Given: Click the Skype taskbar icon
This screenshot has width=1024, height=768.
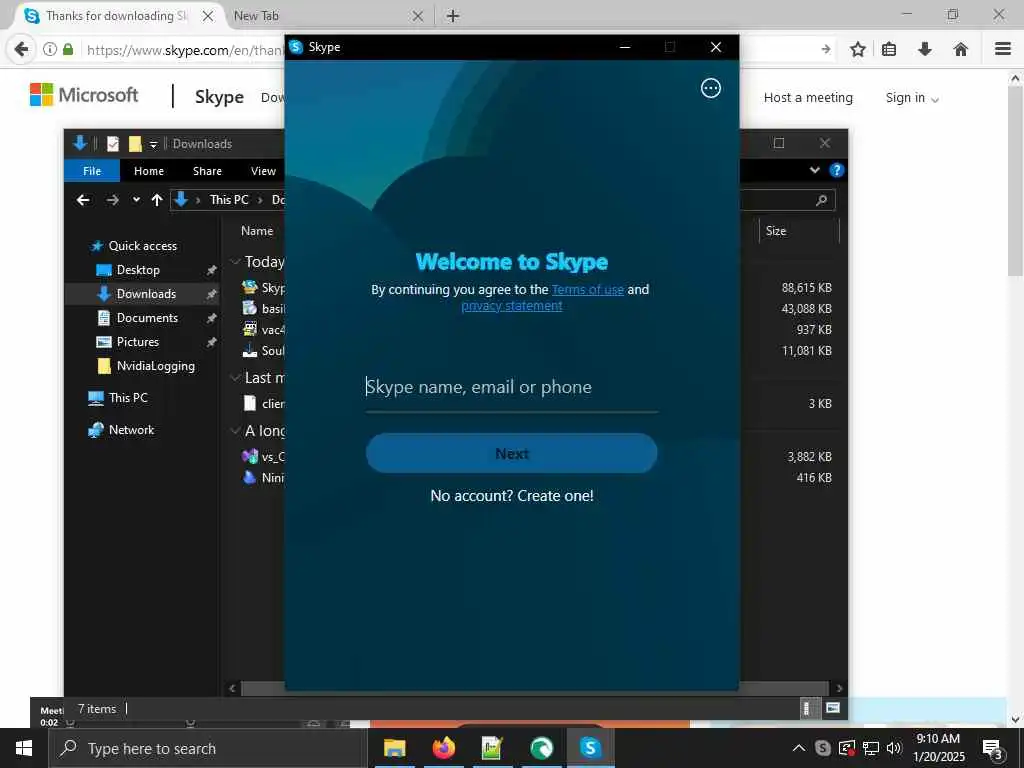Looking at the screenshot, I should [590, 748].
